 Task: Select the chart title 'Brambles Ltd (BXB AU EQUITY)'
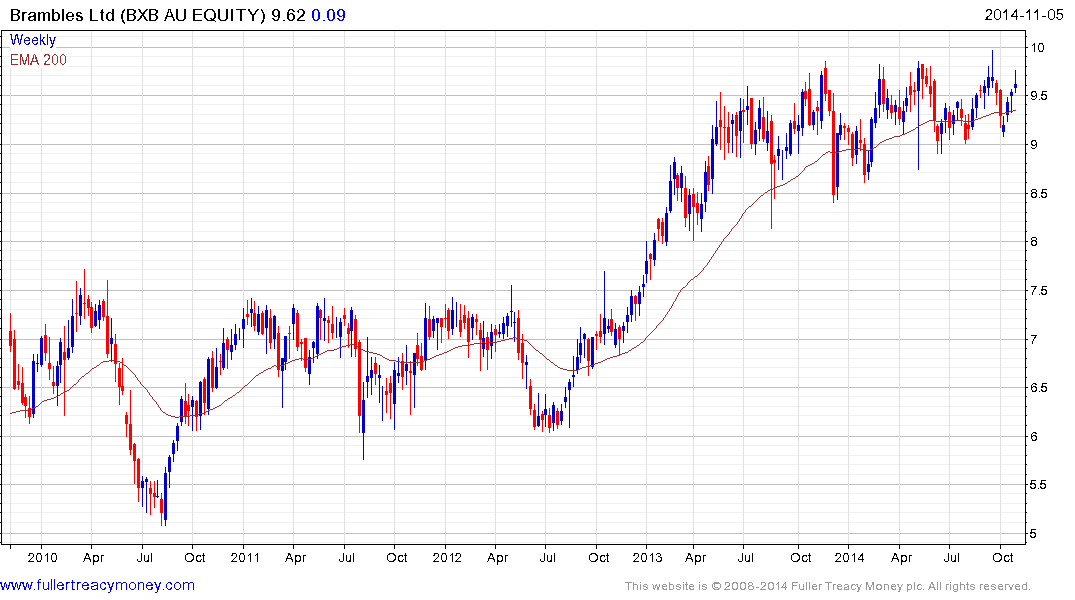pyautogui.click(x=137, y=15)
